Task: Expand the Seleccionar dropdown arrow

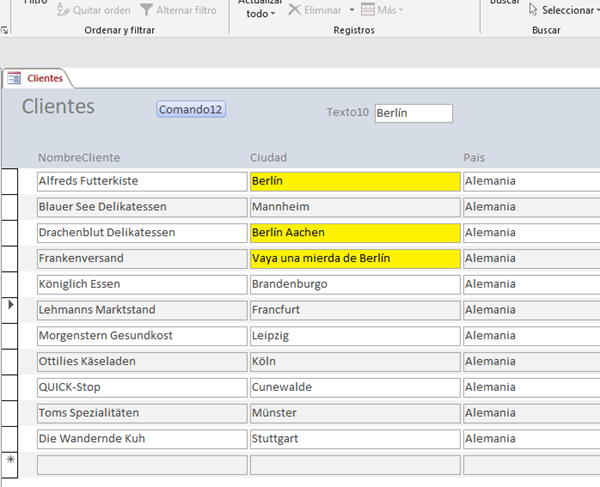Action: [x=597, y=10]
